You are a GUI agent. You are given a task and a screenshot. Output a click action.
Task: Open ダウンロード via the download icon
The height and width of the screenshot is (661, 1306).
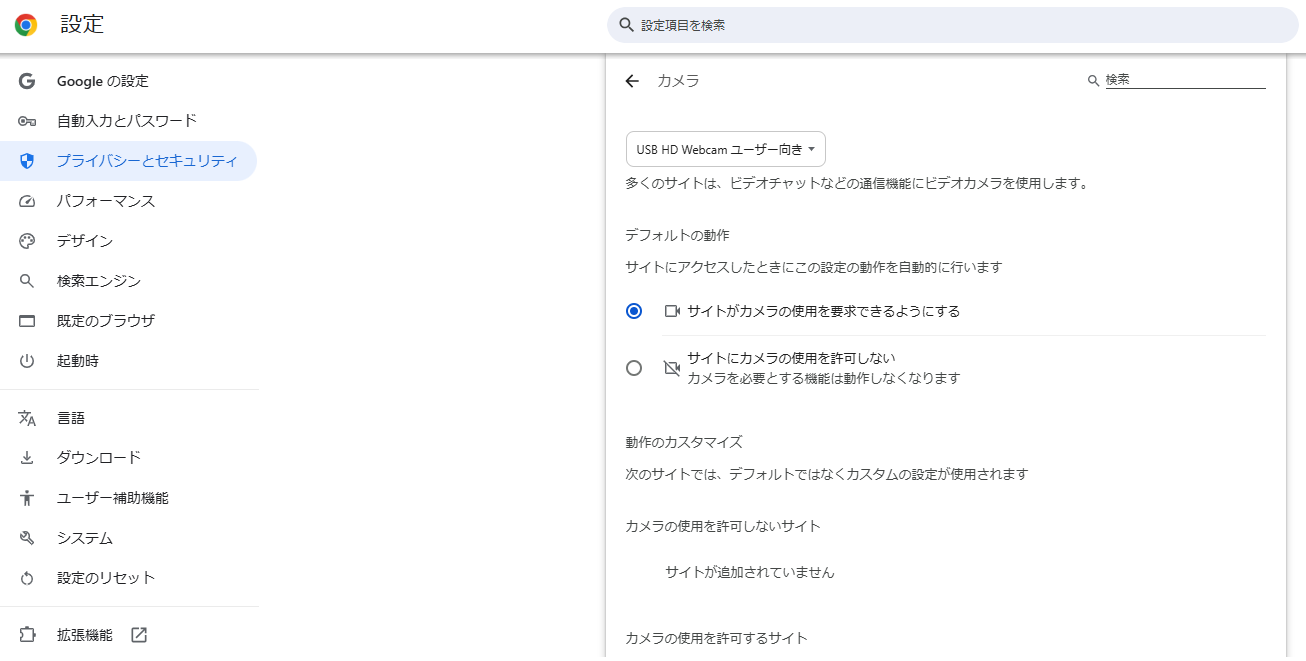pyautogui.click(x=26, y=457)
